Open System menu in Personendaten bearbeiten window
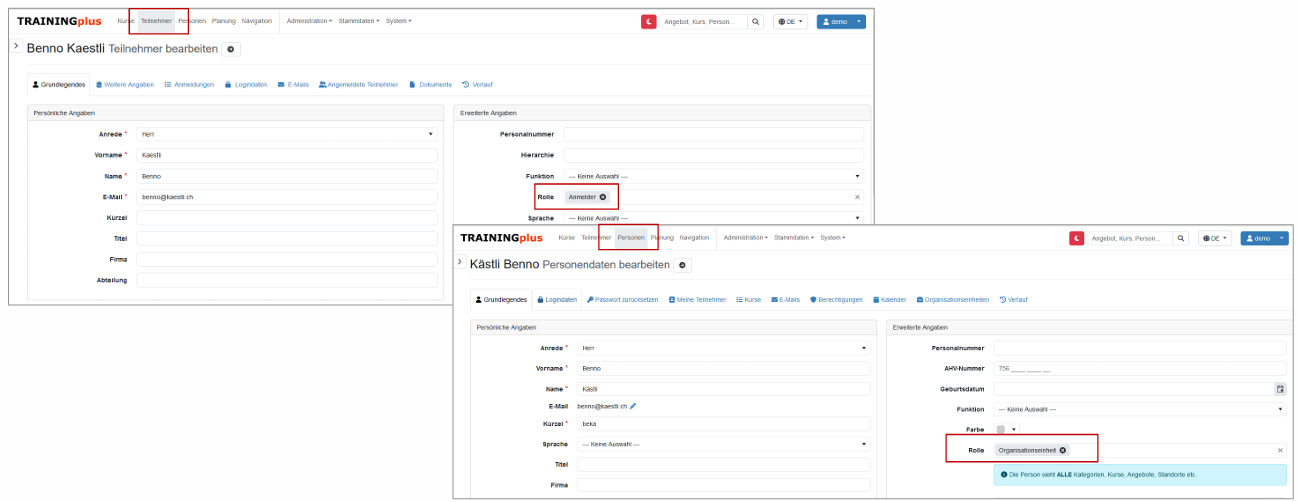Viewport: 1298px width, 502px height. click(x=835, y=238)
